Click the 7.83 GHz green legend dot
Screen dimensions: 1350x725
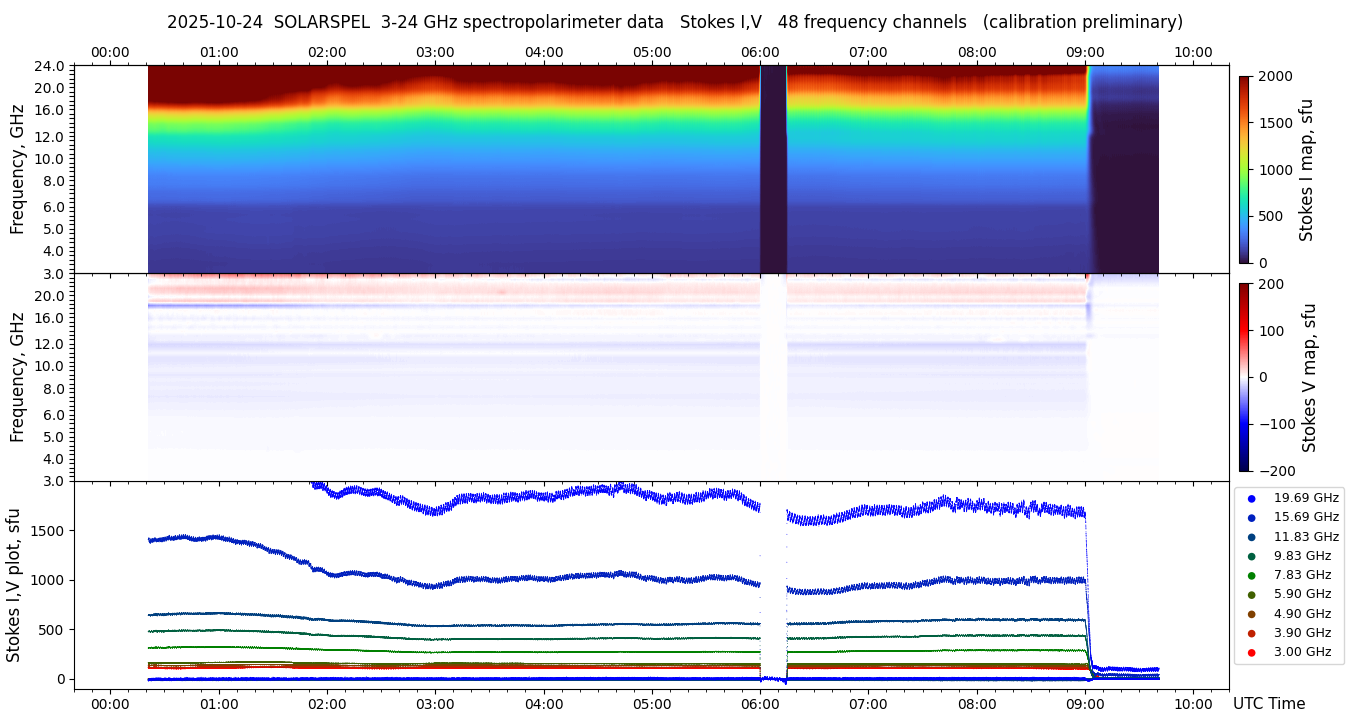1251,575
